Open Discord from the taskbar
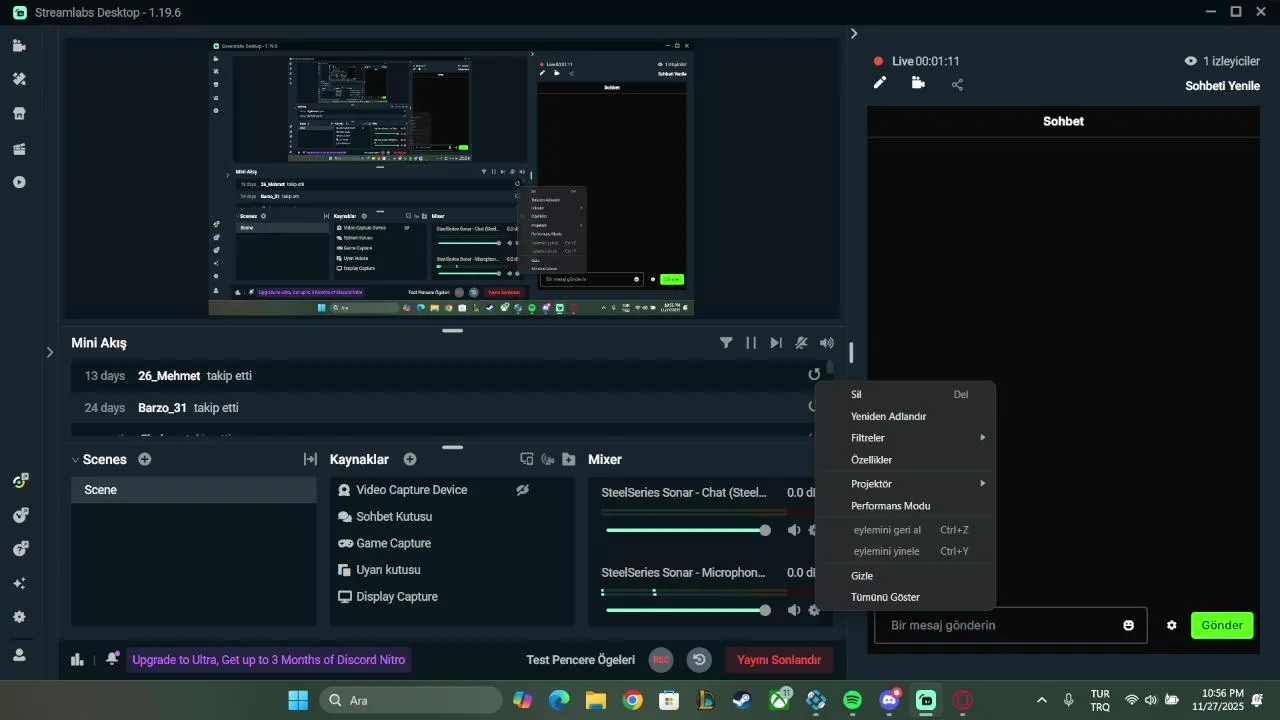This screenshot has height=720, width=1280. [889, 700]
